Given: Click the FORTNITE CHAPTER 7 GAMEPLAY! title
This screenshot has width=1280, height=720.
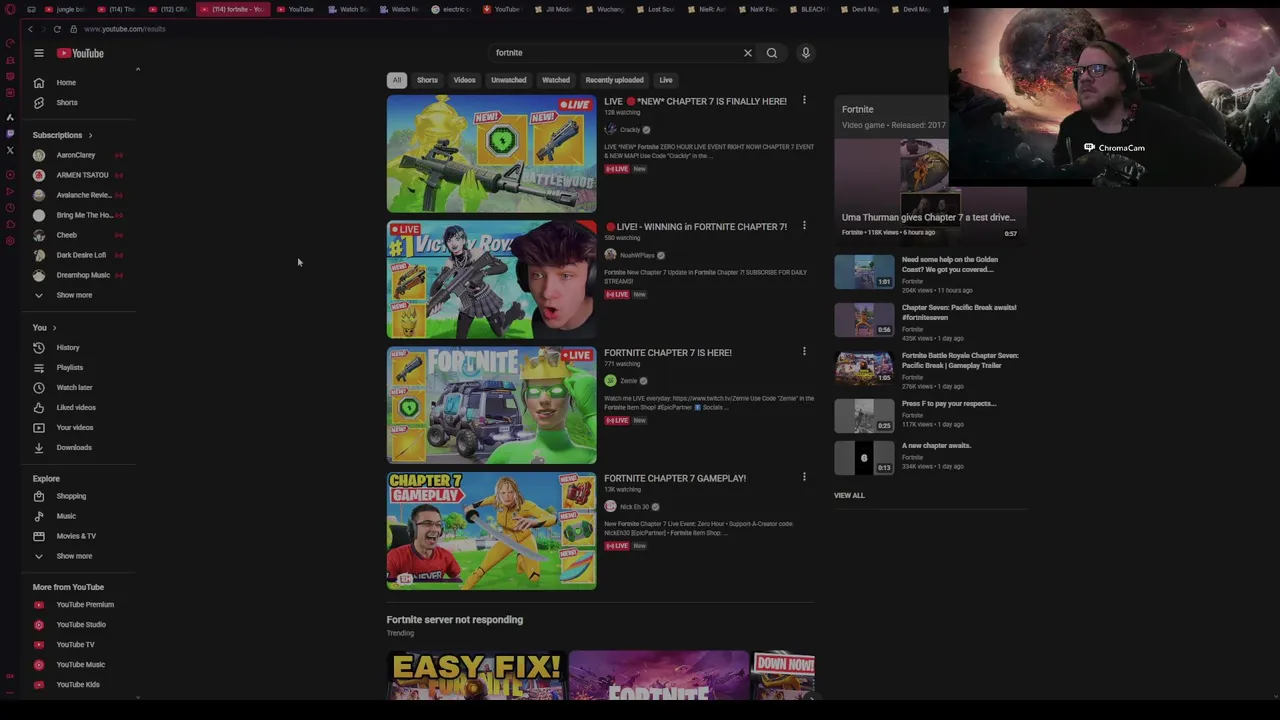Looking at the screenshot, I should [x=675, y=478].
